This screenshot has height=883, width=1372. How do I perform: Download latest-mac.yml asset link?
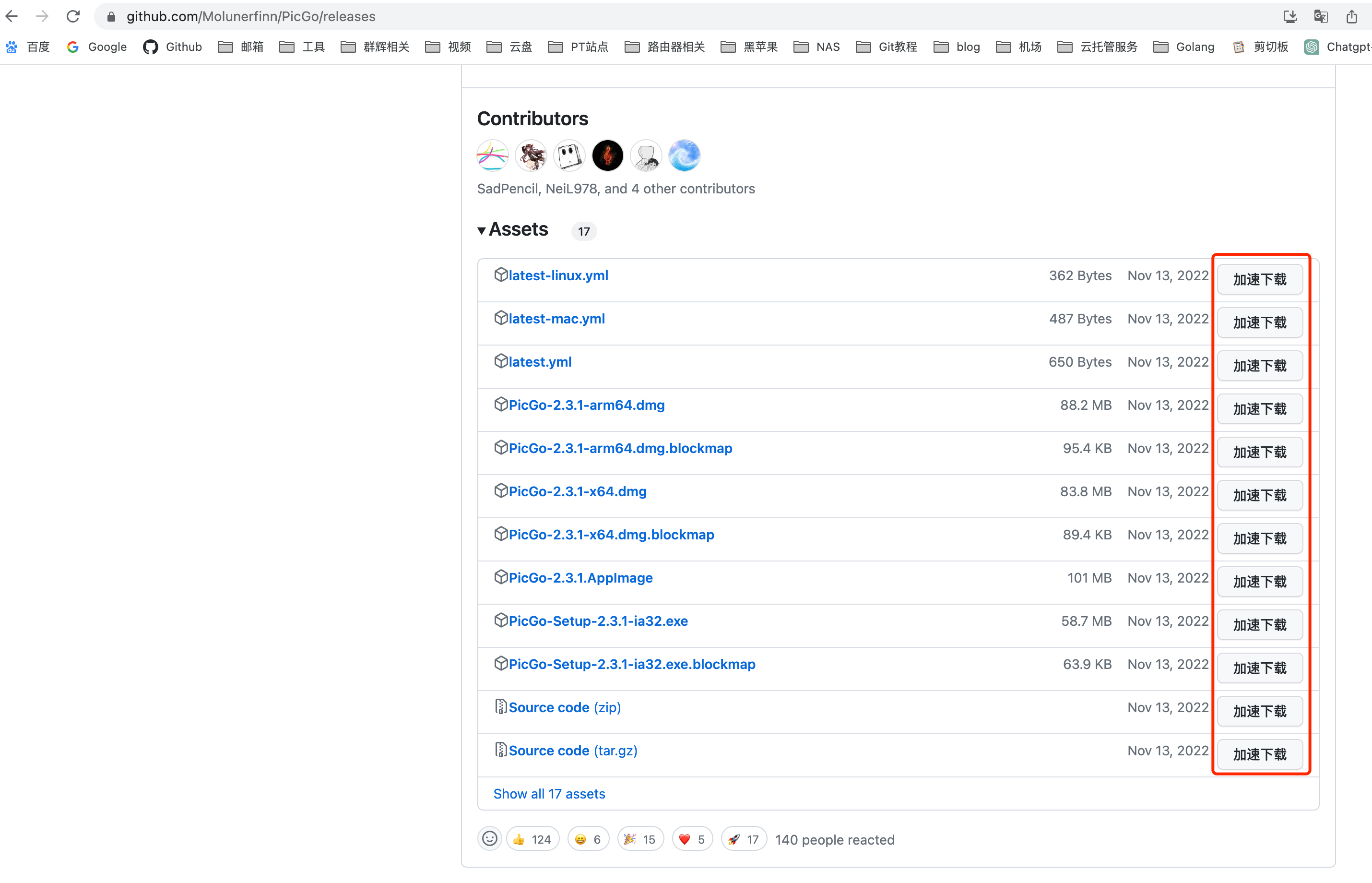pyautogui.click(x=556, y=318)
